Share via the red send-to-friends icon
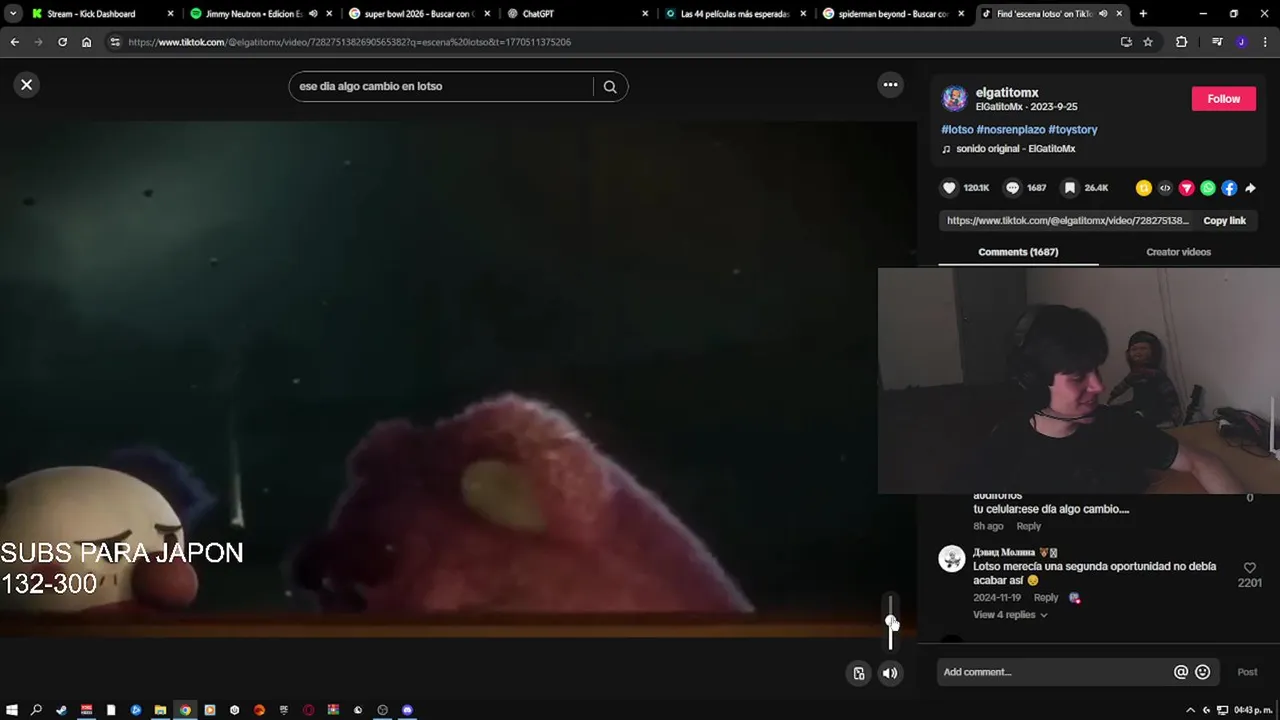1280x720 pixels. [1187, 188]
